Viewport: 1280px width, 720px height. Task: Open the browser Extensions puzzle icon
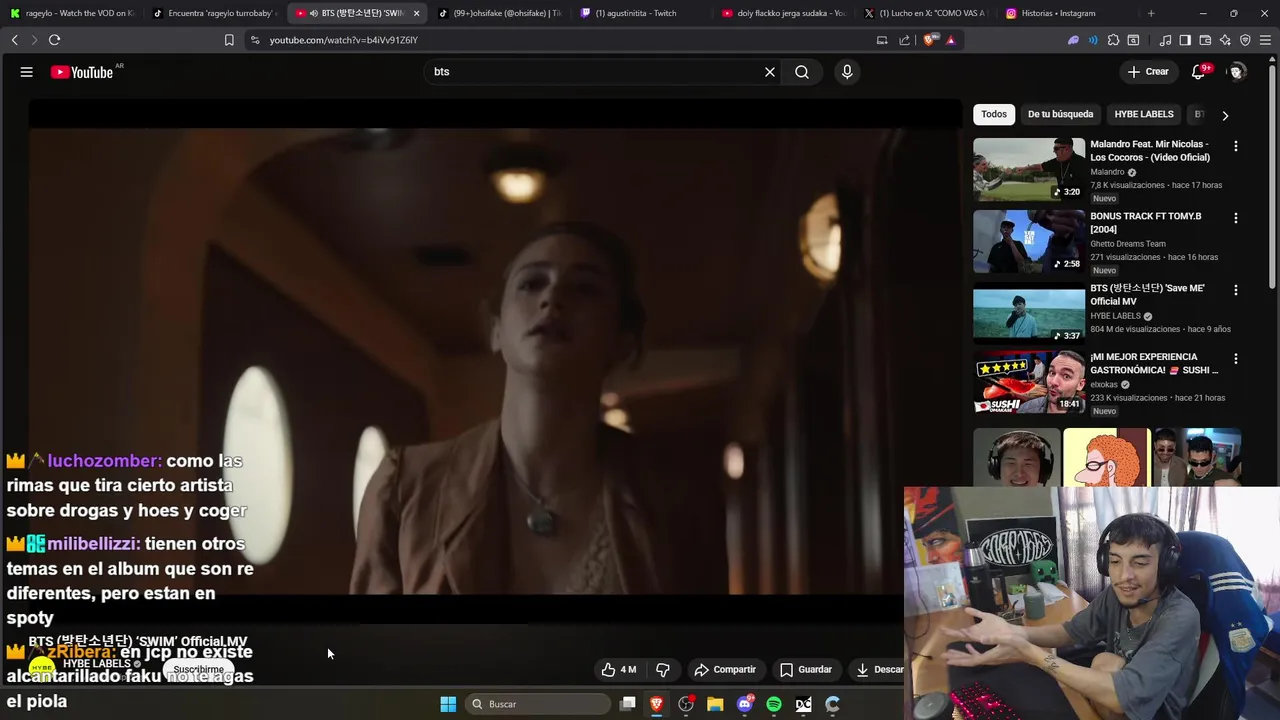pyautogui.click(x=1113, y=40)
